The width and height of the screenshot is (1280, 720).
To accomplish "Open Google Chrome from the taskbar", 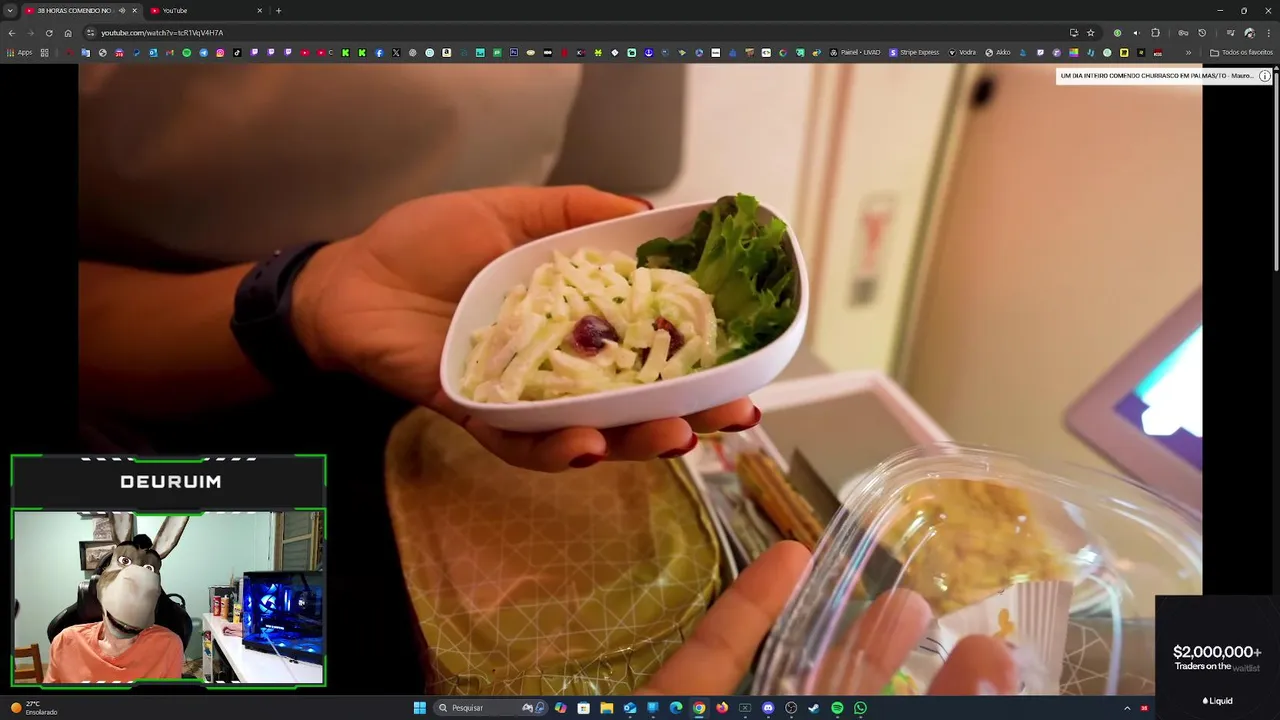I will click(x=699, y=708).
